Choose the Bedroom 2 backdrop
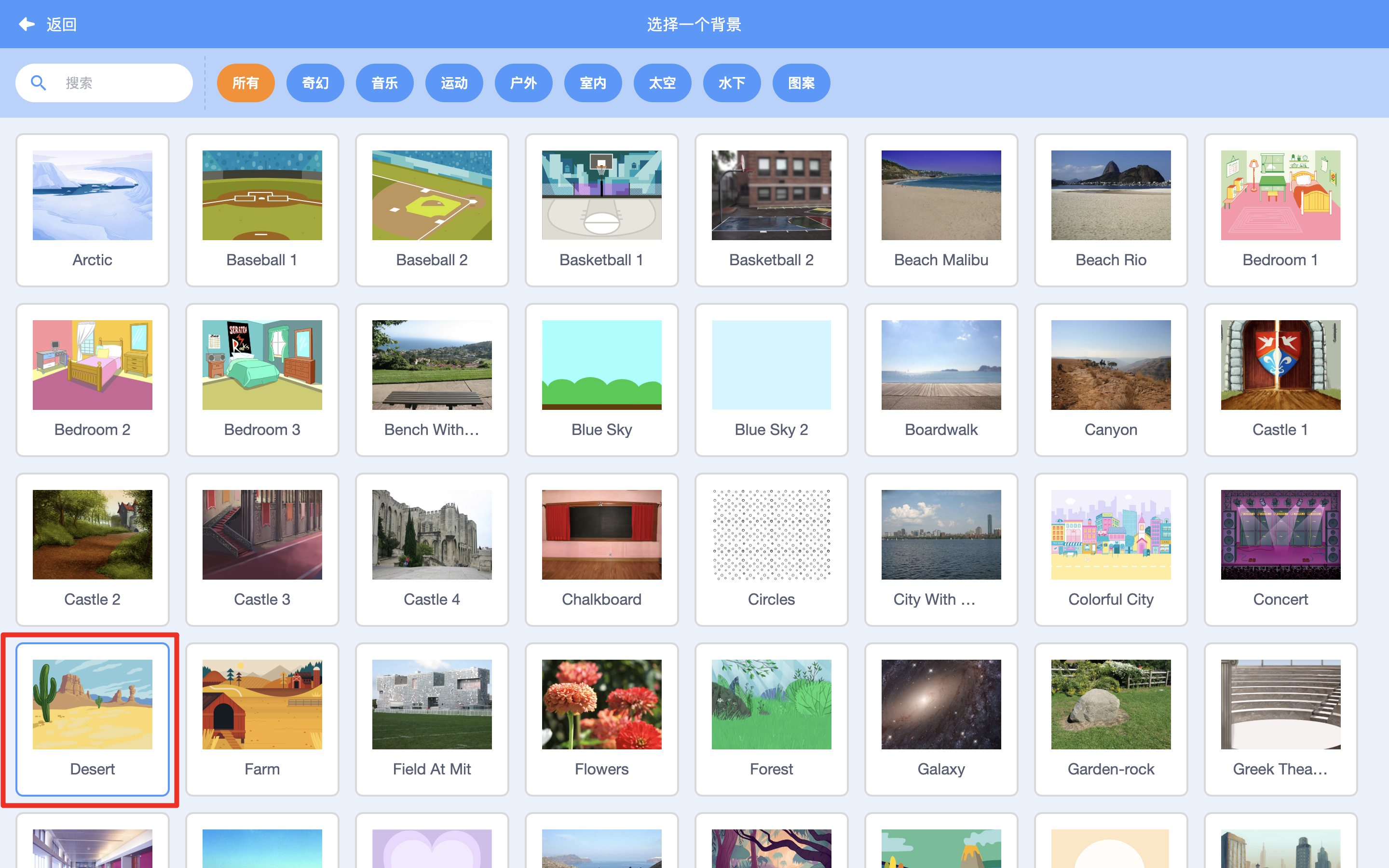The image size is (1389, 868). click(93, 380)
